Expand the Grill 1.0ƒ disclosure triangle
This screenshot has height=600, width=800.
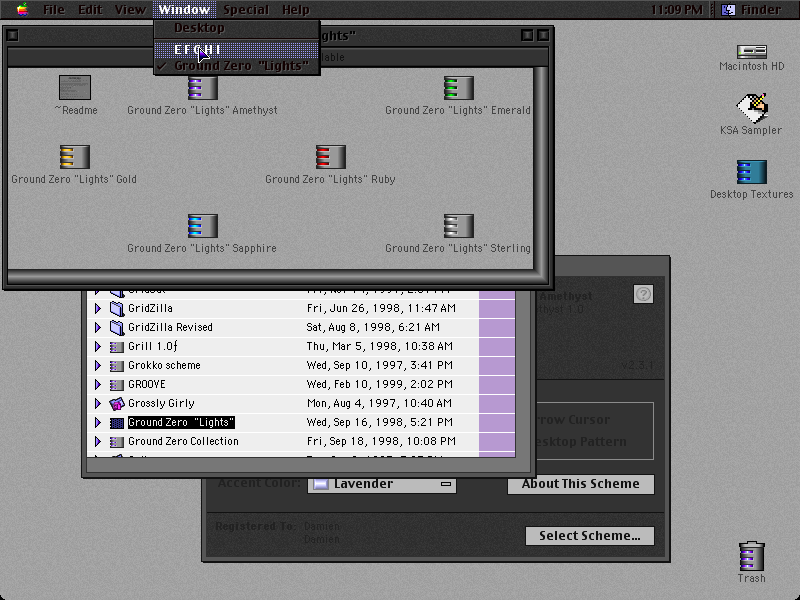coord(97,346)
